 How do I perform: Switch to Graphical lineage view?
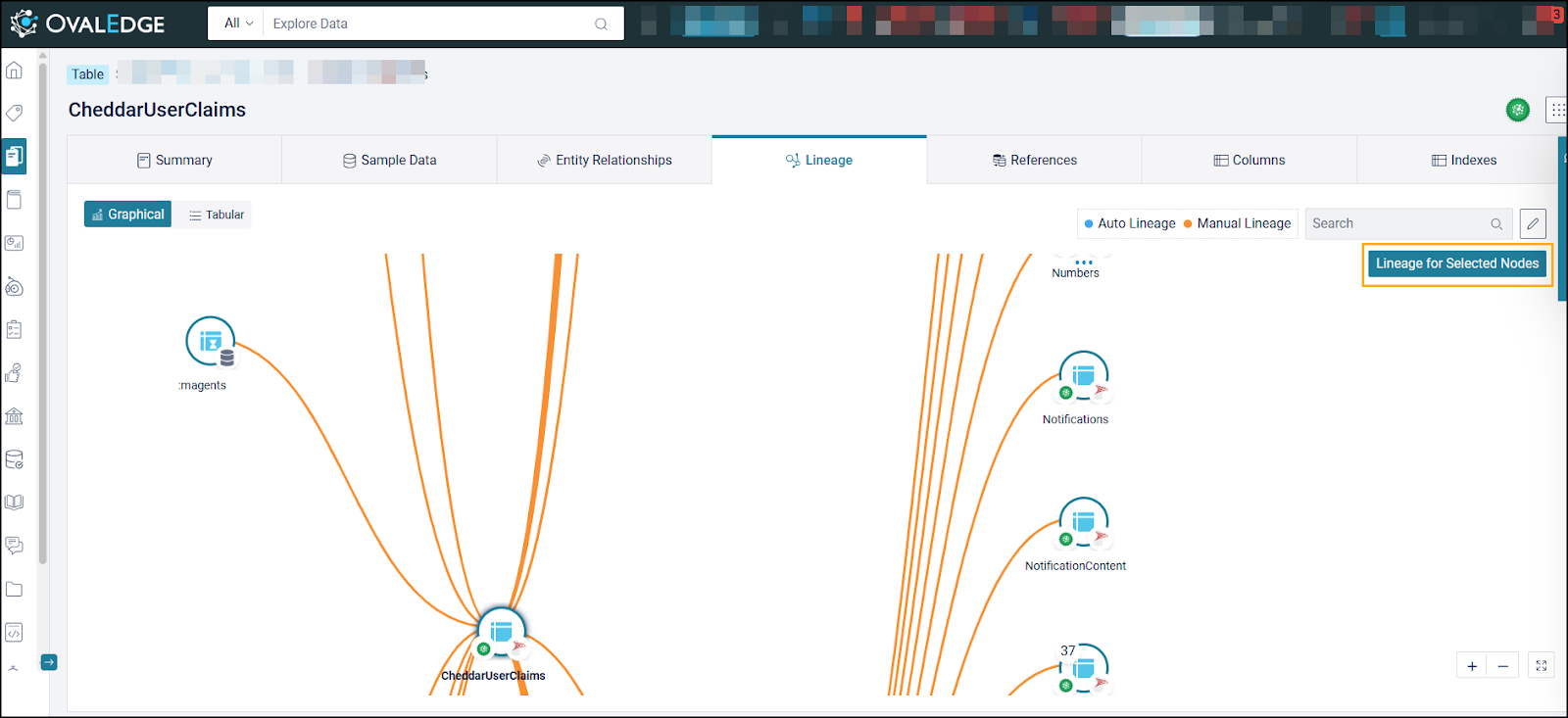[x=127, y=215]
